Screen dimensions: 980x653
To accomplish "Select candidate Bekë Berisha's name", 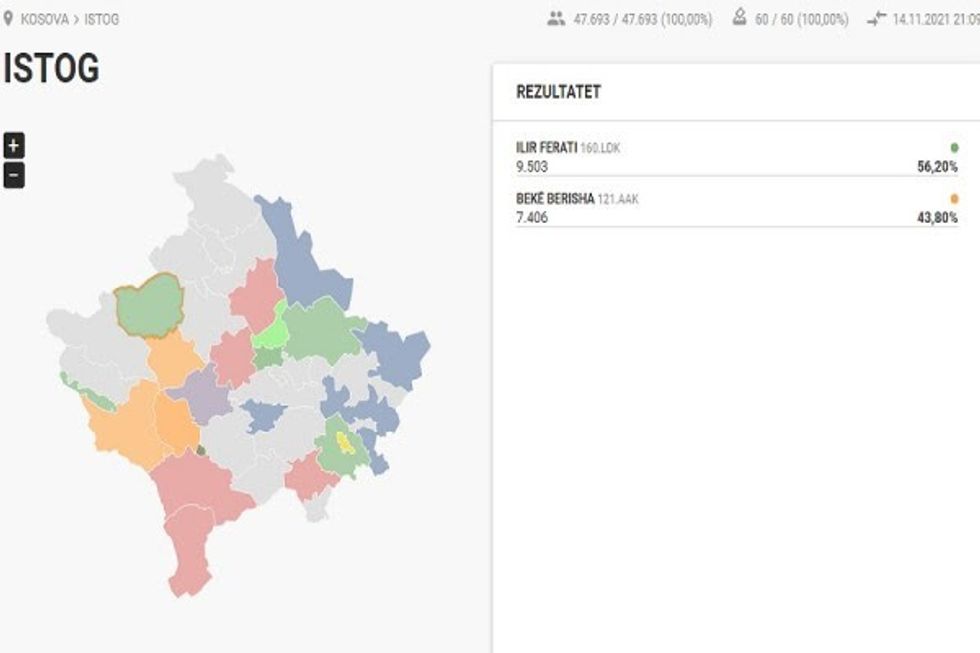I will pos(553,199).
